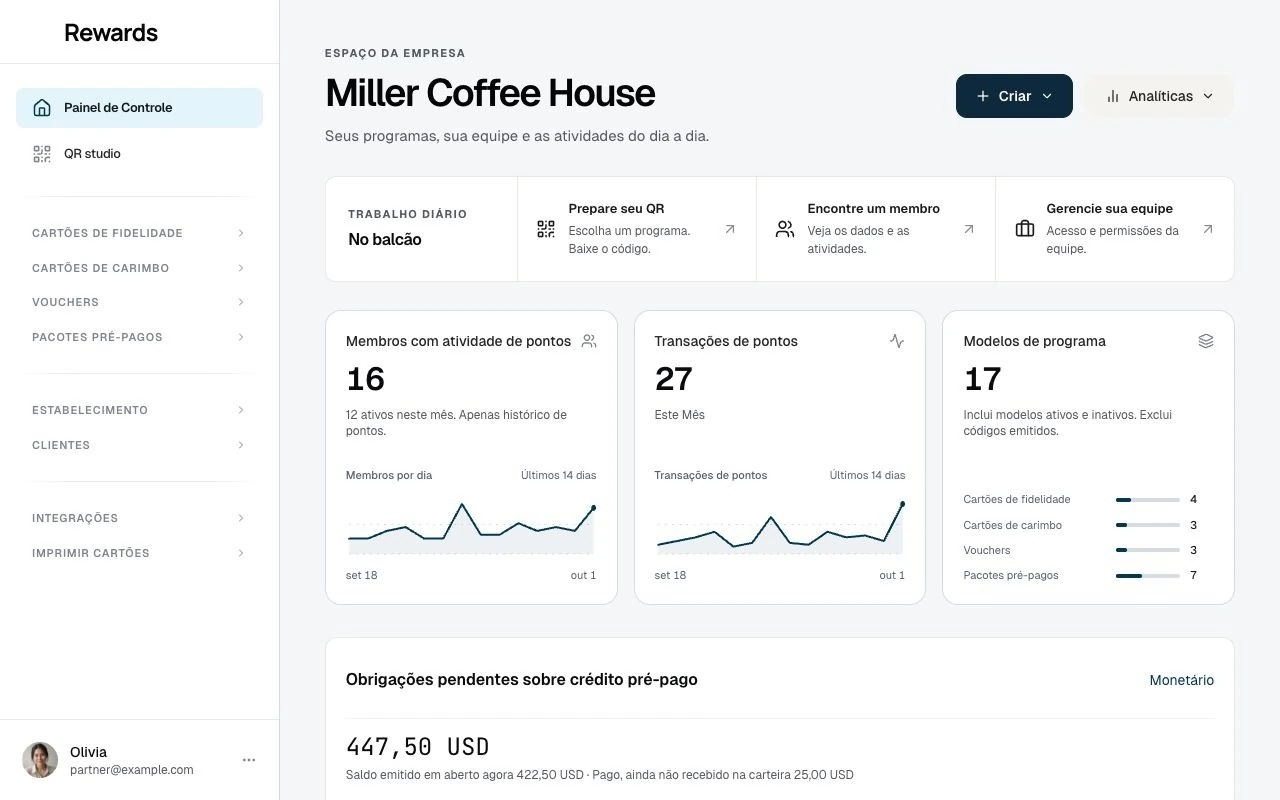Click QR code icon in Prepare seu QR
The image size is (1280, 800).
click(546, 229)
